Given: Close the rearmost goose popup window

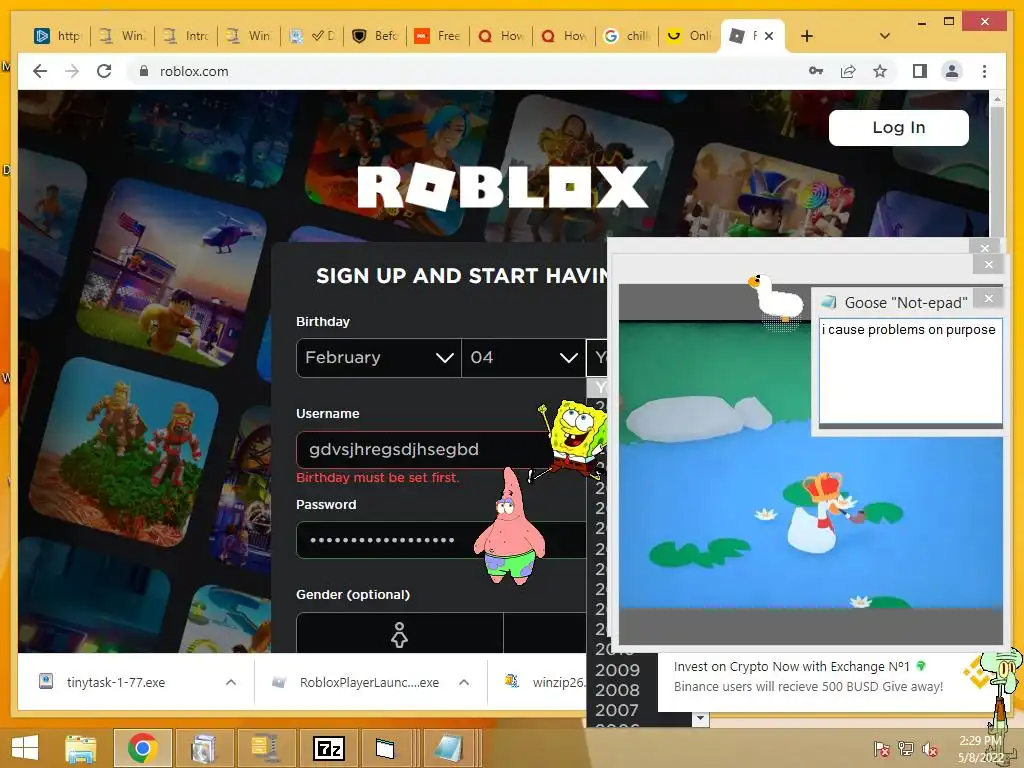Looking at the screenshot, I should pyautogui.click(x=985, y=248).
